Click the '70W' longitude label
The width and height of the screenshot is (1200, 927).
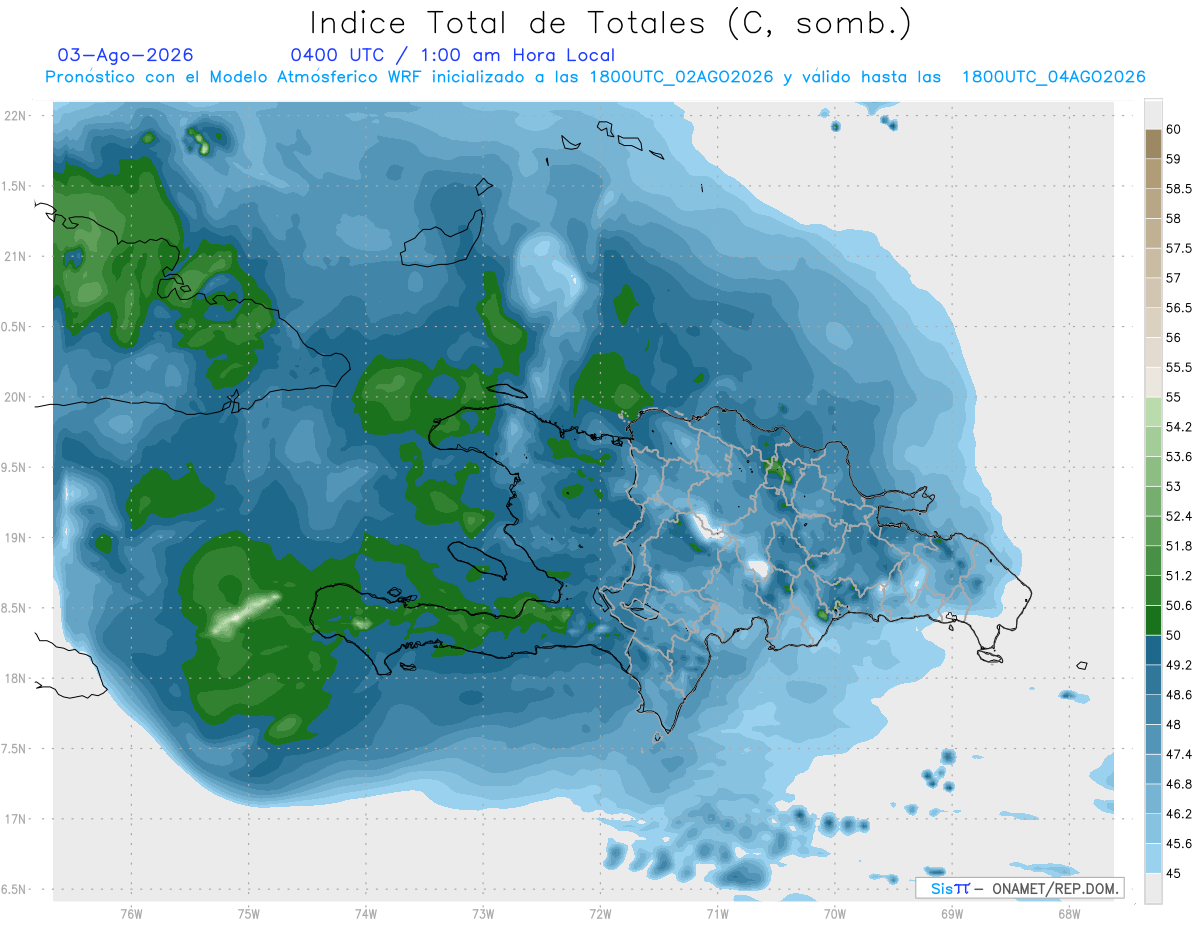pyautogui.click(x=835, y=914)
